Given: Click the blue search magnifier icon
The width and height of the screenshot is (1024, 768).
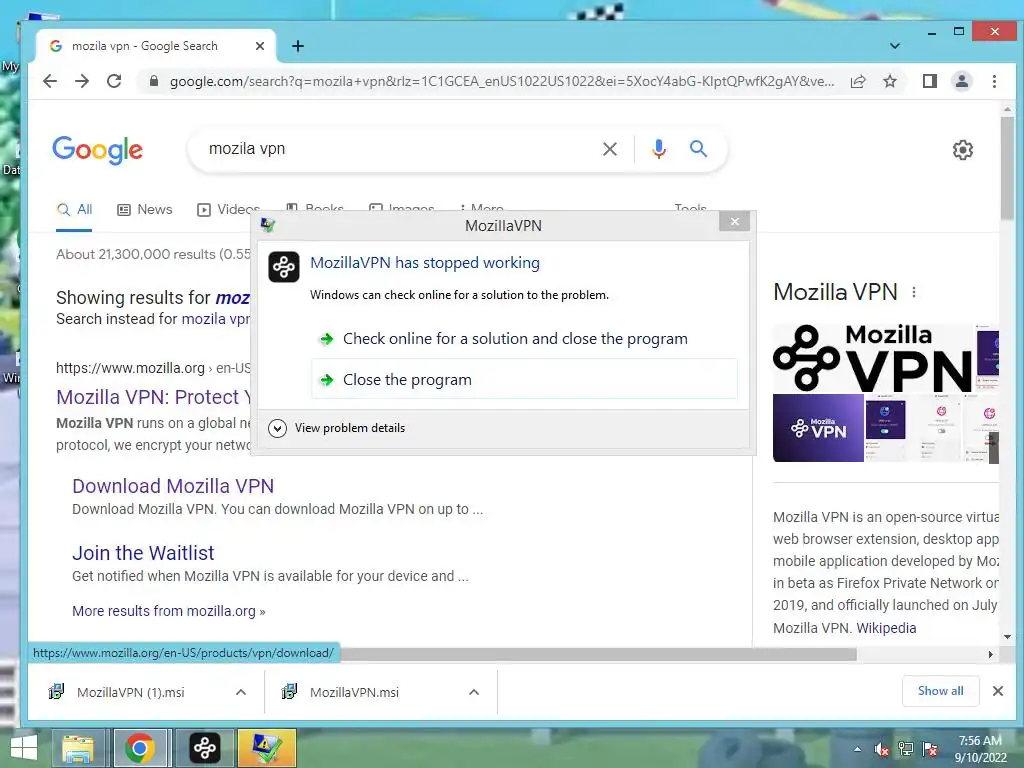Looking at the screenshot, I should tap(698, 149).
